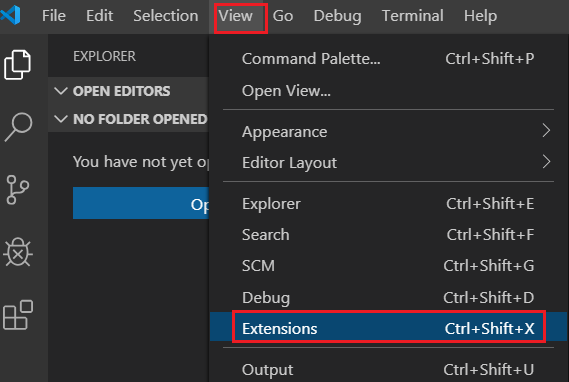Viewport: 569px width, 382px height.
Task: Expand the Appearance submenu
Action: pyautogui.click(x=388, y=131)
